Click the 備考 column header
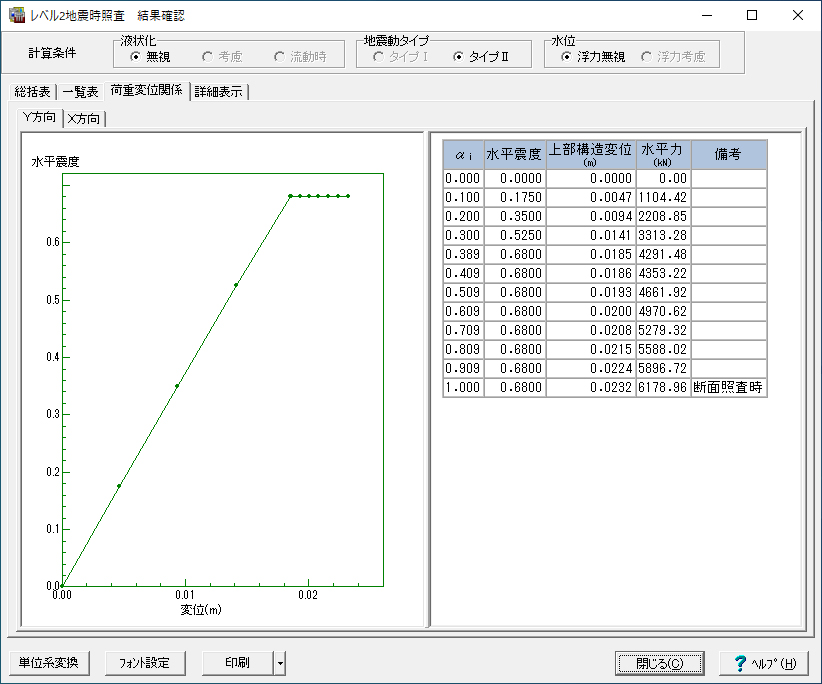 point(728,155)
